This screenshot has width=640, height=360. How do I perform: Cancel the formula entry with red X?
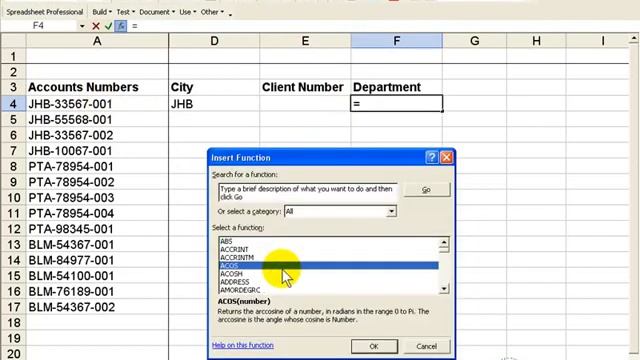click(96, 26)
